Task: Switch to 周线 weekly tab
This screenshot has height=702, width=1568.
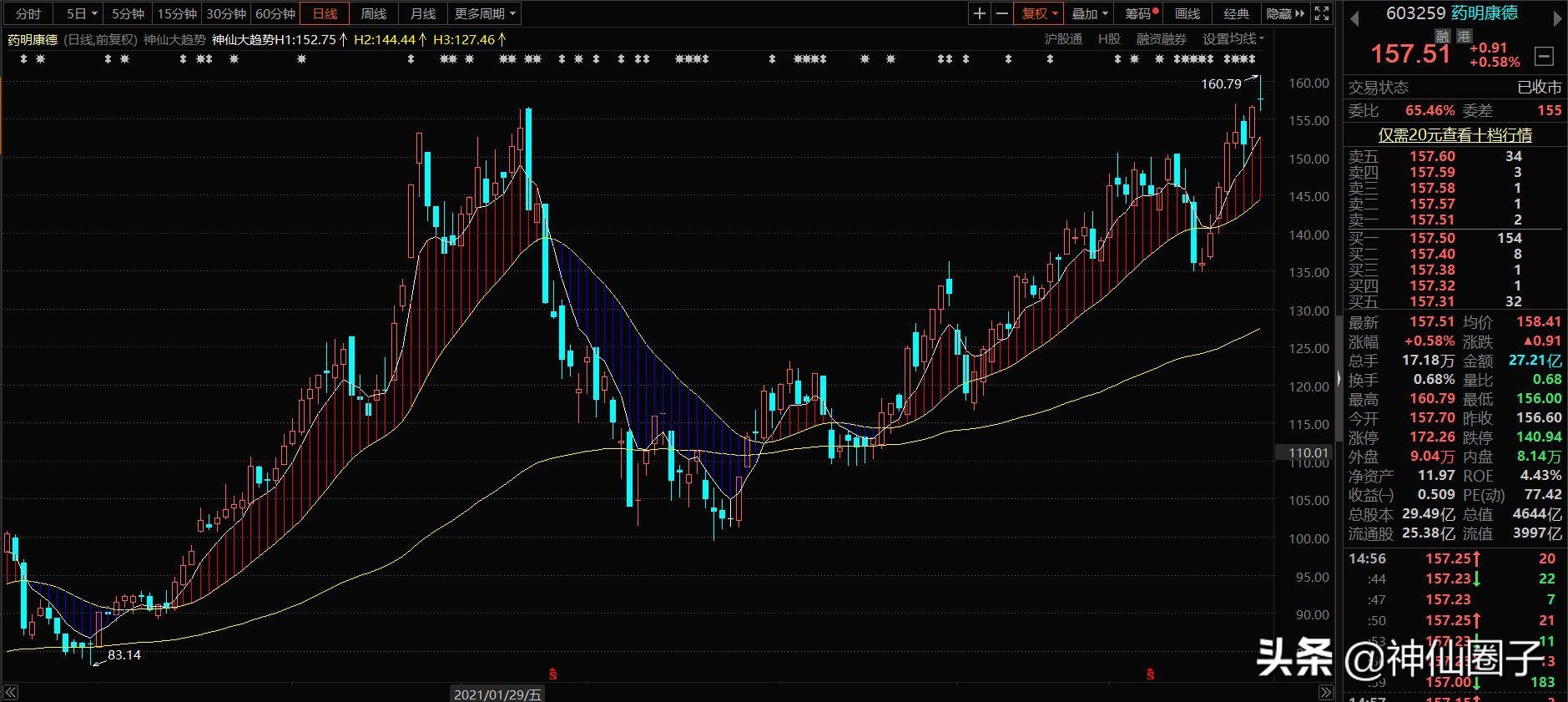Action: pos(374,13)
